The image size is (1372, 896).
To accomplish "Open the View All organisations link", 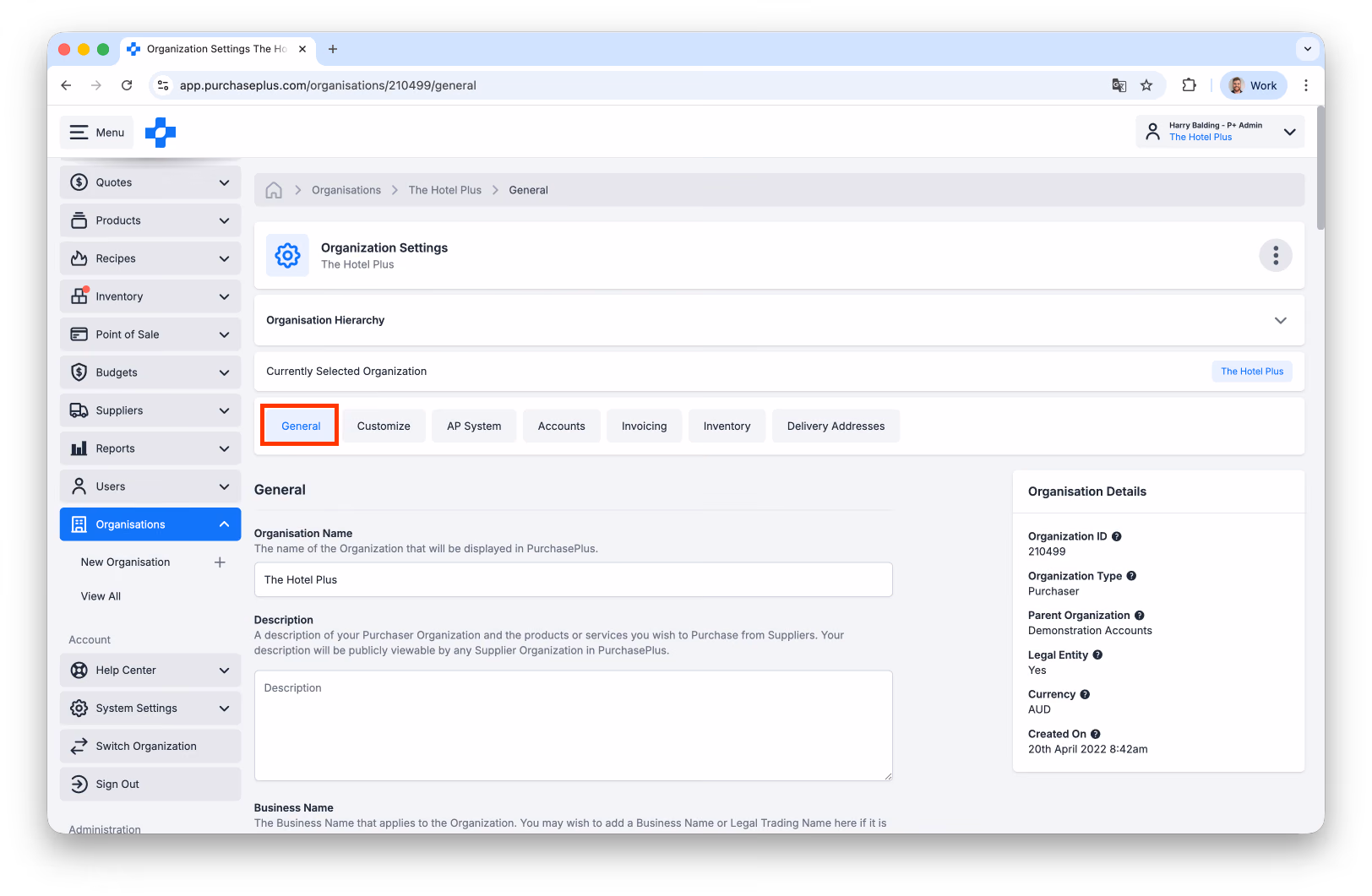I will pyautogui.click(x=101, y=596).
